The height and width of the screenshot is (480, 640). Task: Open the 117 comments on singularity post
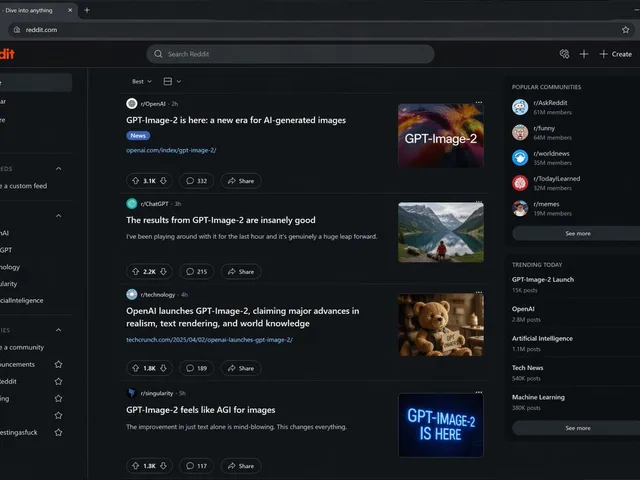[196, 466]
